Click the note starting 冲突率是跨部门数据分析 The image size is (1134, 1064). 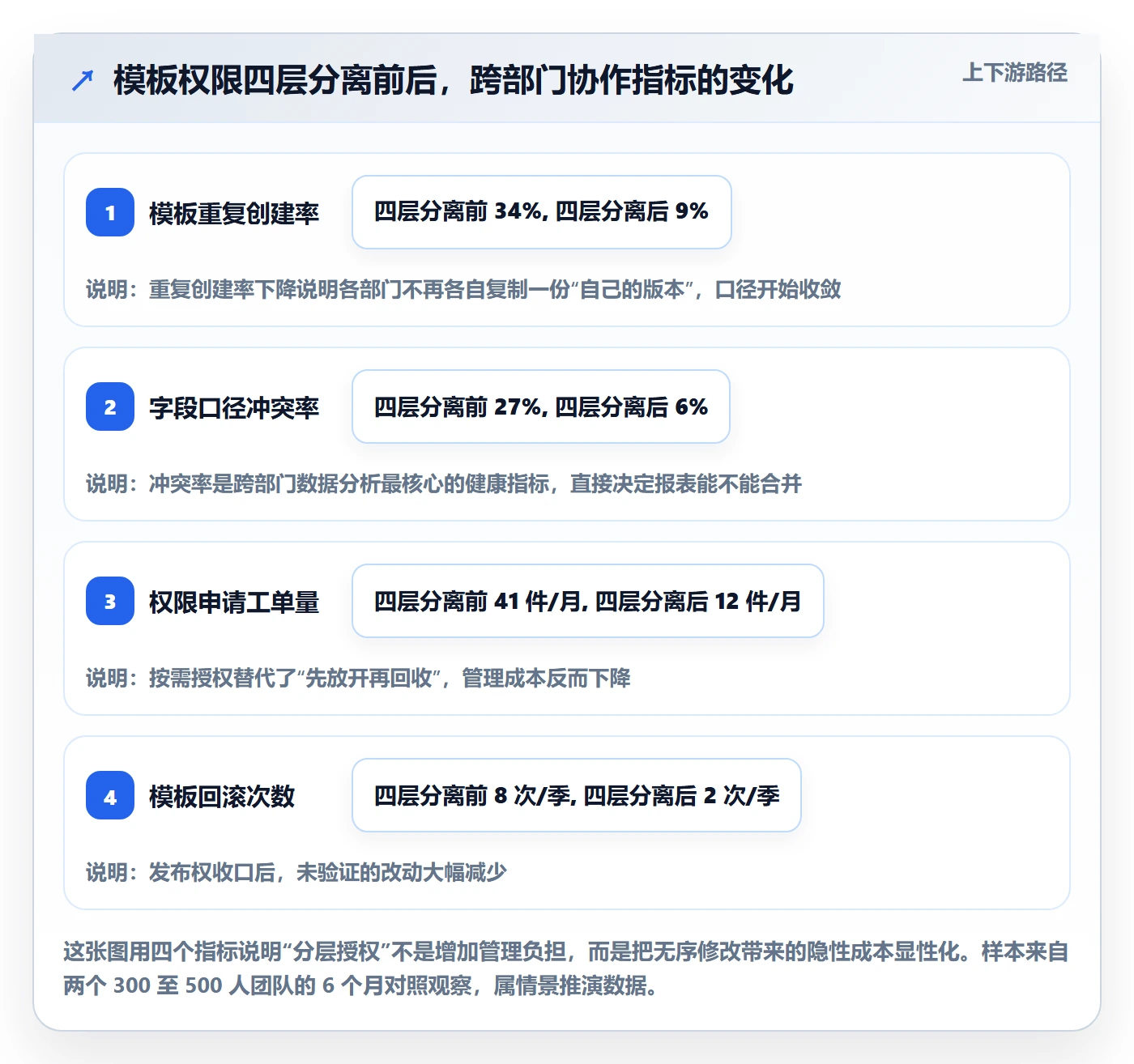(x=444, y=483)
